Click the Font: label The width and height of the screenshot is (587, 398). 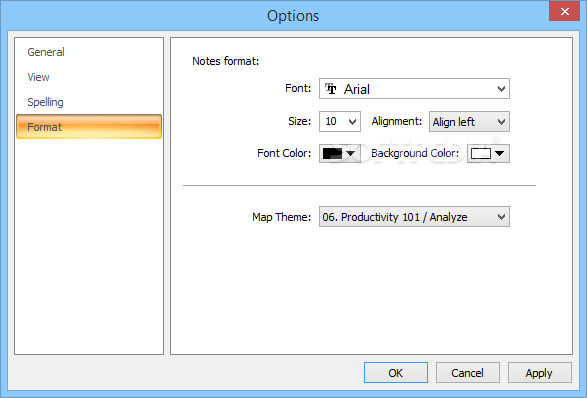298,88
